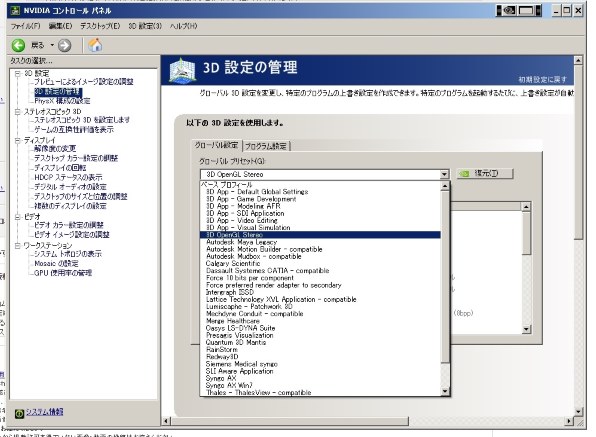Click the system information icon

(x=19, y=413)
